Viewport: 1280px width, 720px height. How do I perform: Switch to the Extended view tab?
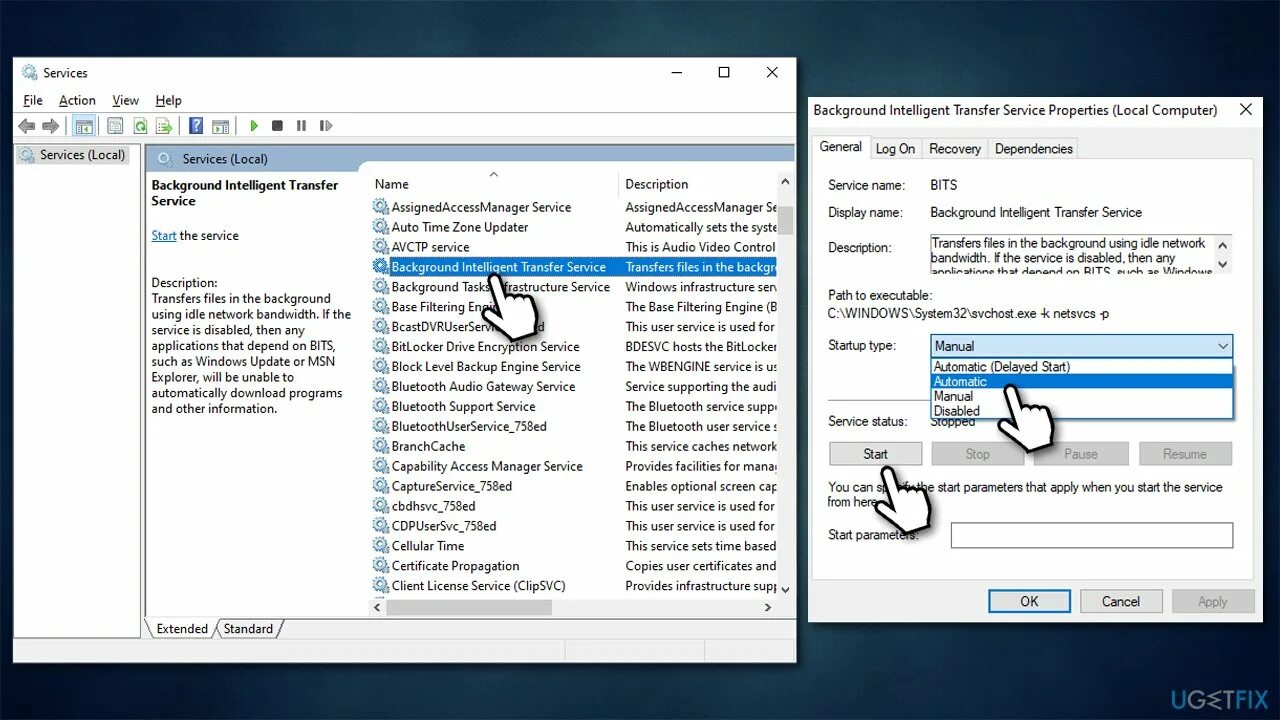click(182, 629)
